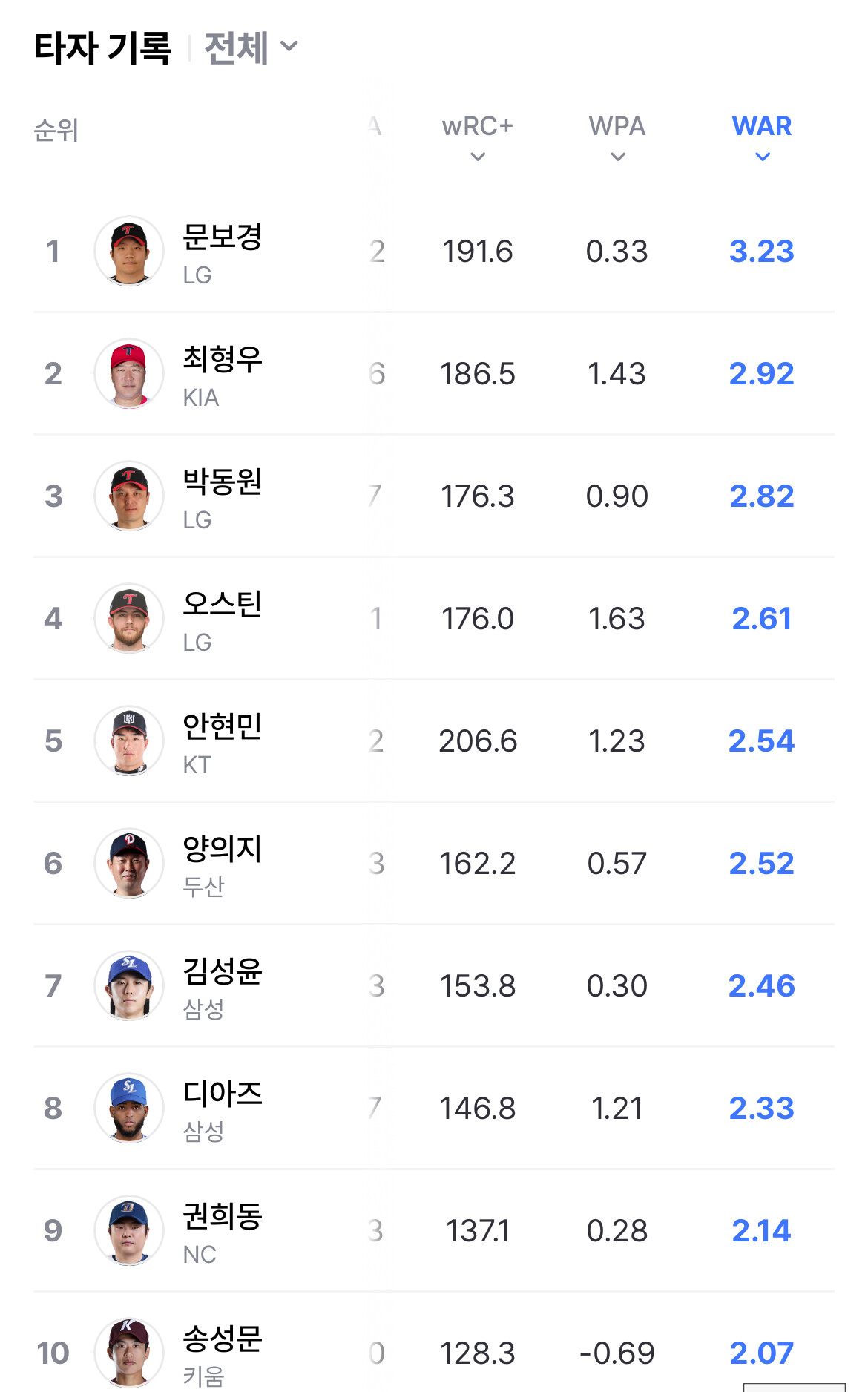Open 문보경 player photo
The height and width of the screenshot is (1392, 868).
(129, 251)
